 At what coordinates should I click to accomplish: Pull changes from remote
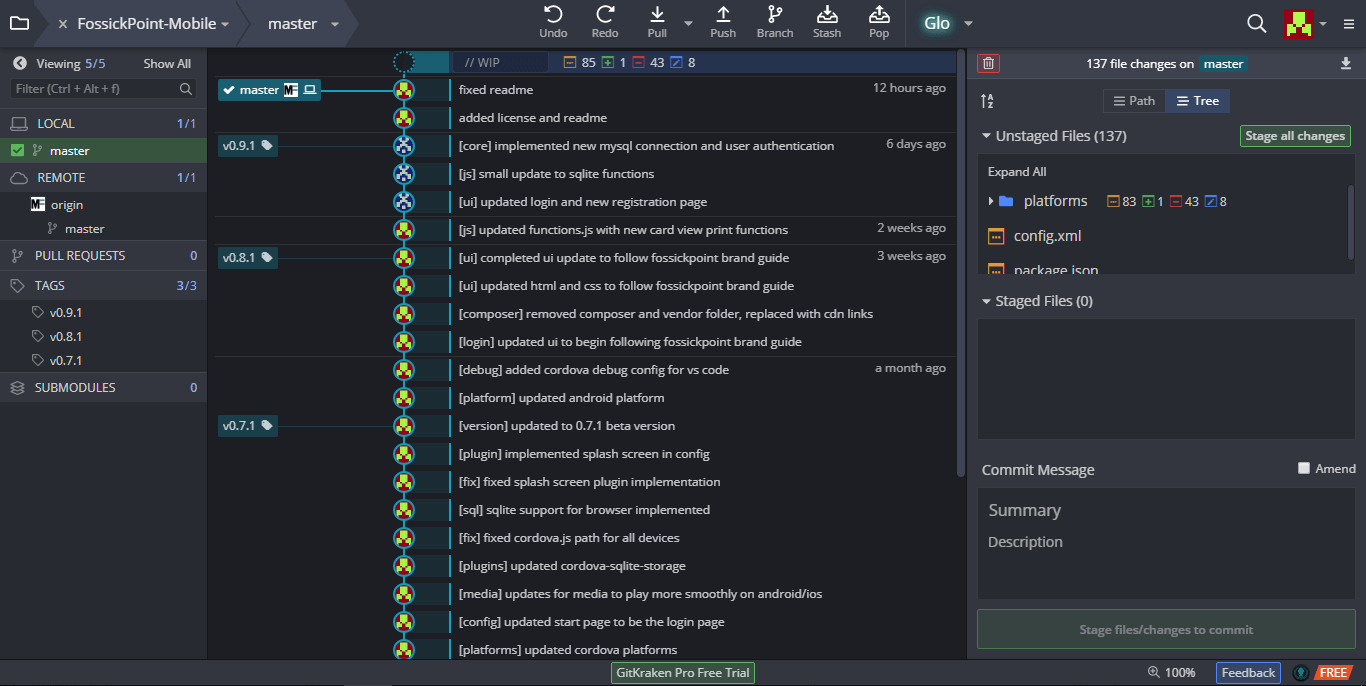tap(657, 23)
